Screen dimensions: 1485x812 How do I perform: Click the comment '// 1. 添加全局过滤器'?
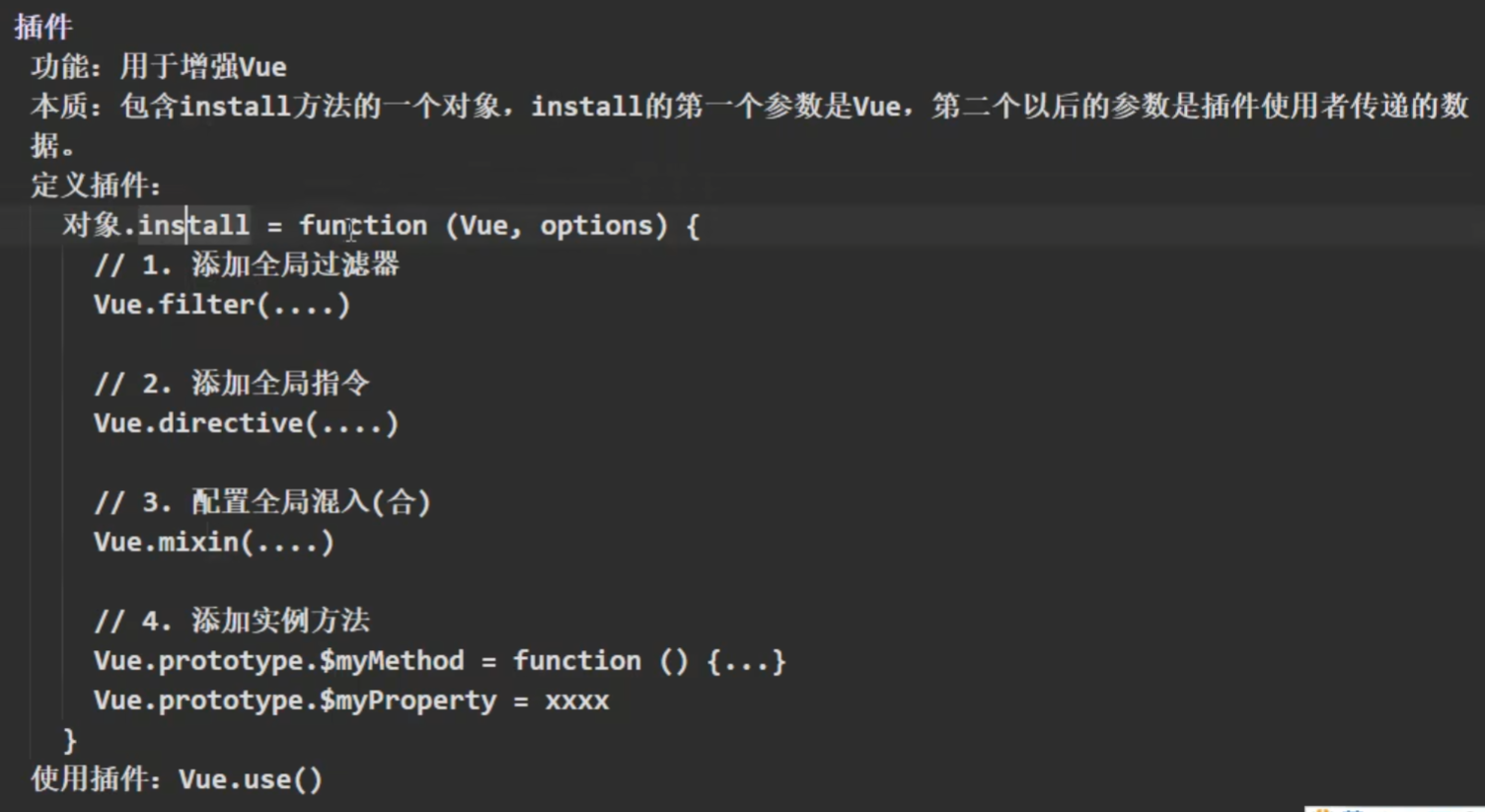[x=246, y=265]
